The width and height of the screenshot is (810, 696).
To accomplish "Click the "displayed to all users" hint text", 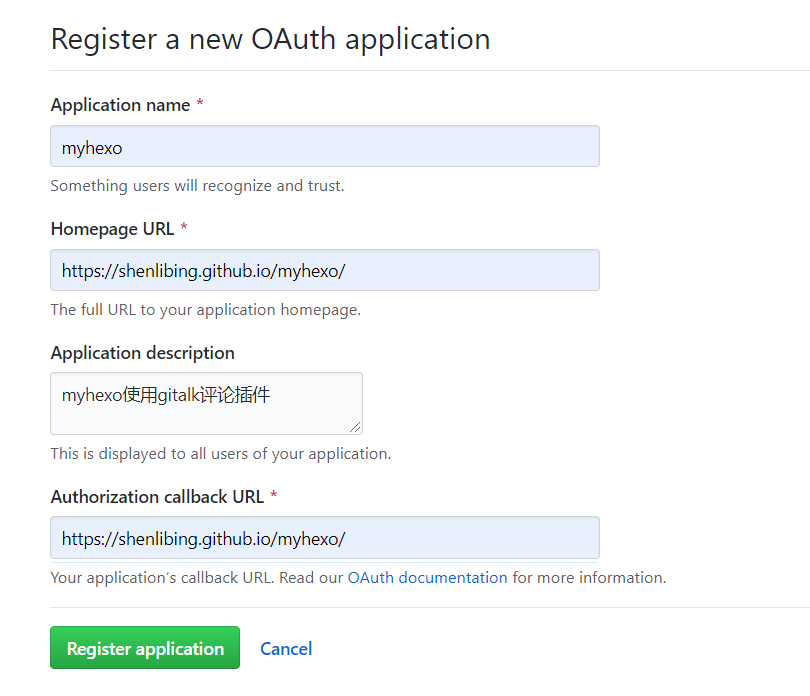I will coord(220,454).
